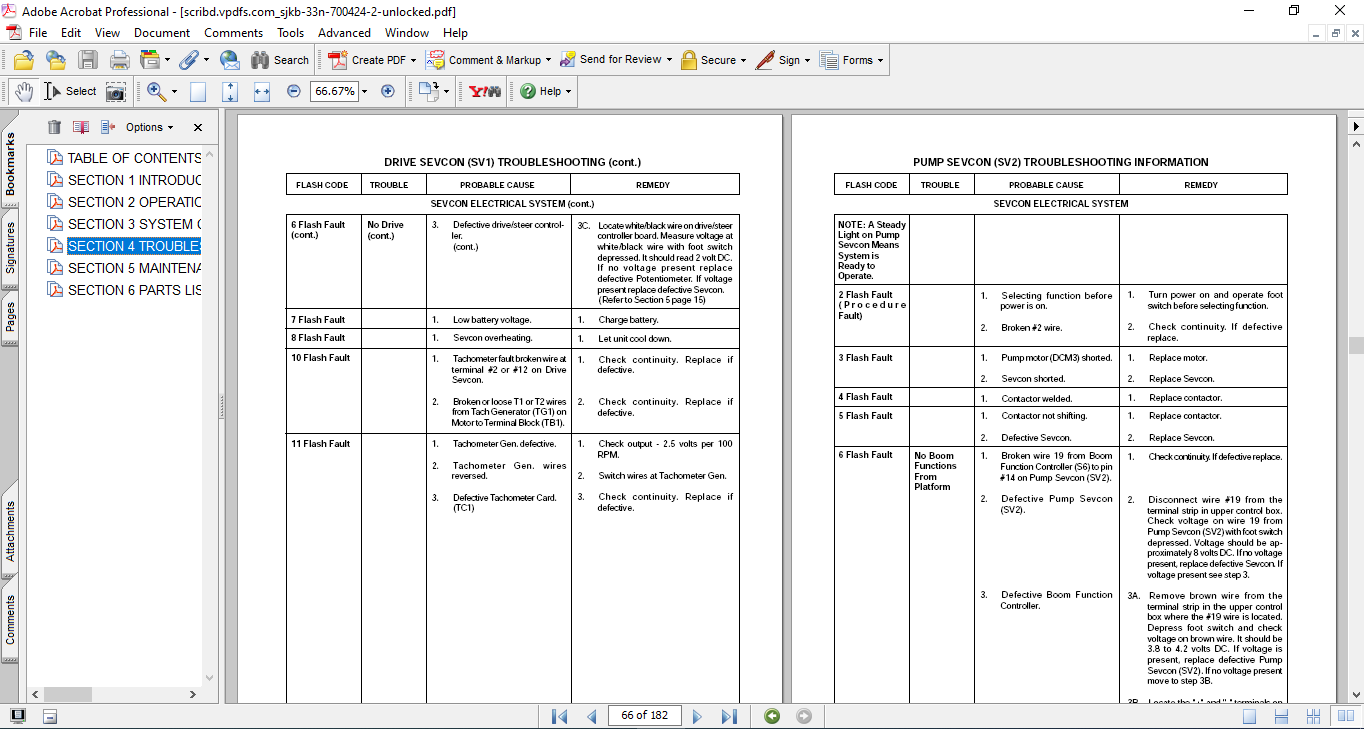Image resolution: width=1364 pixels, height=729 pixels.
Task: Click the Save file icon
Action: (88, 60)
